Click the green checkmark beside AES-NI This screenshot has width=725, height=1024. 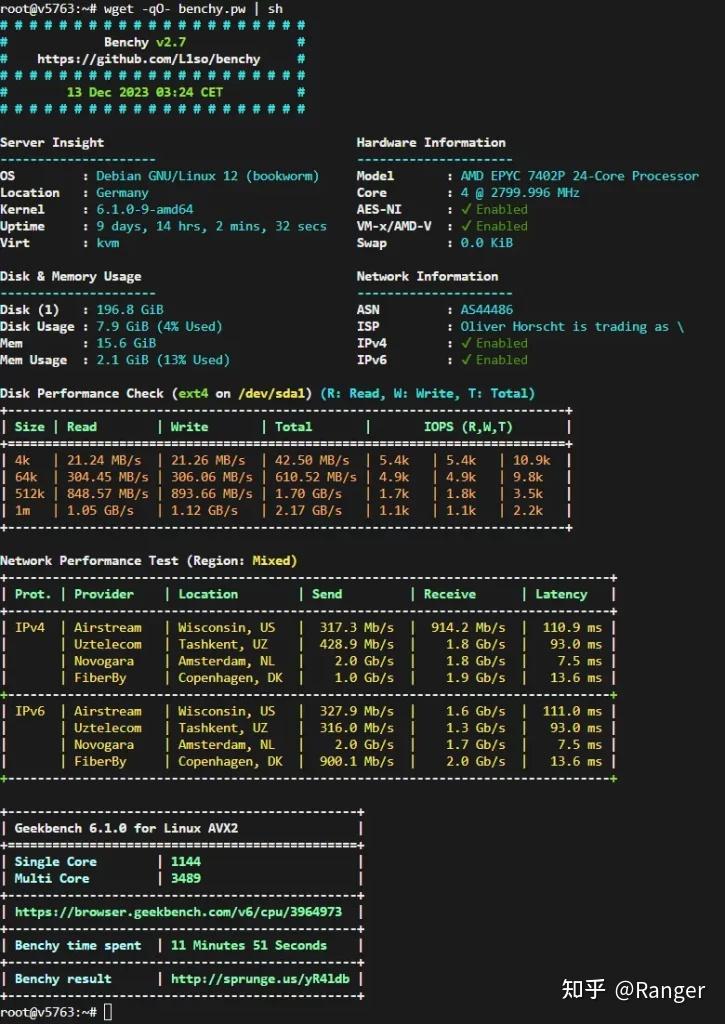coord(465,209)
